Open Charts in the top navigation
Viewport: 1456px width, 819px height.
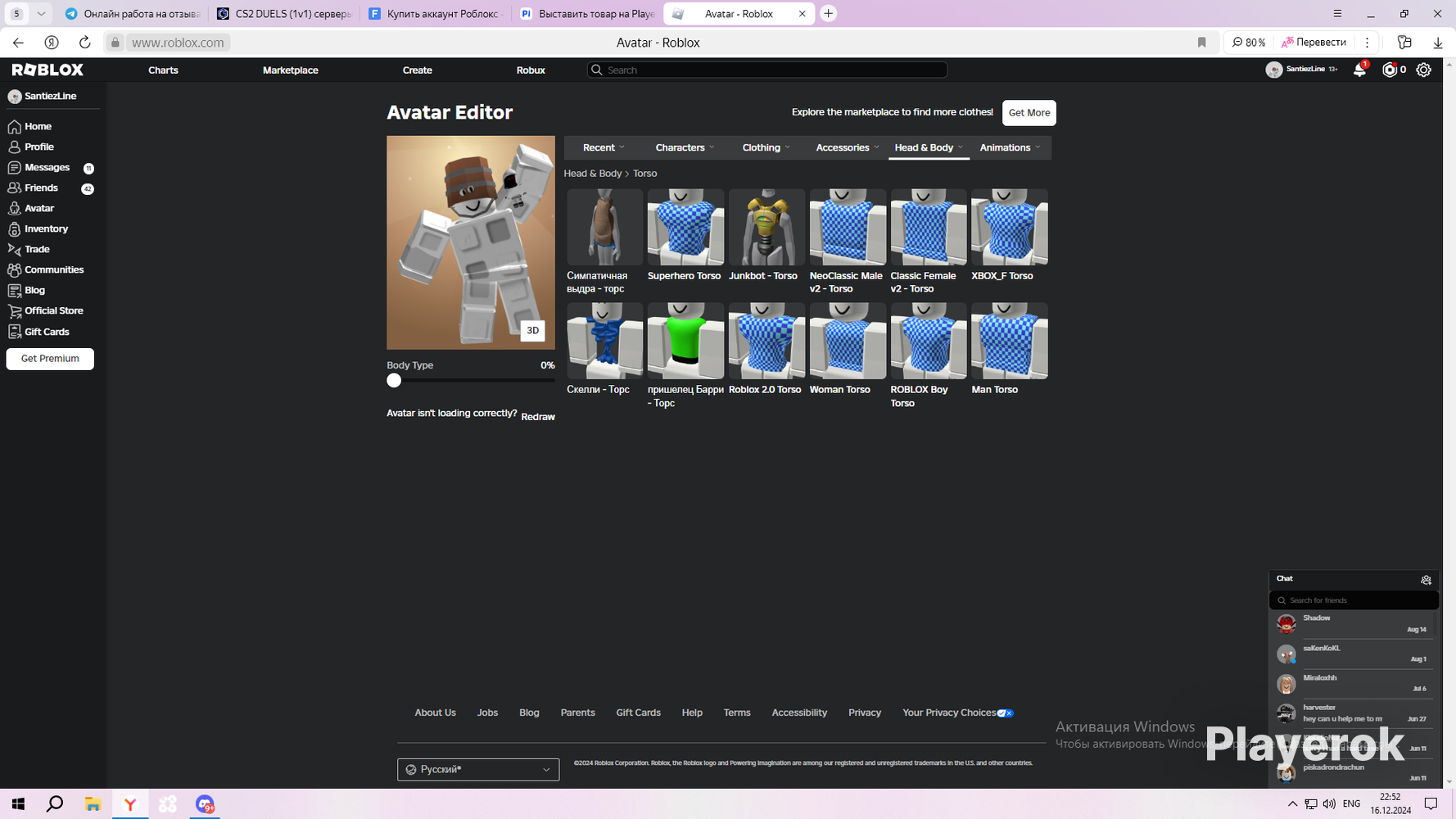[x=163, y=70]
